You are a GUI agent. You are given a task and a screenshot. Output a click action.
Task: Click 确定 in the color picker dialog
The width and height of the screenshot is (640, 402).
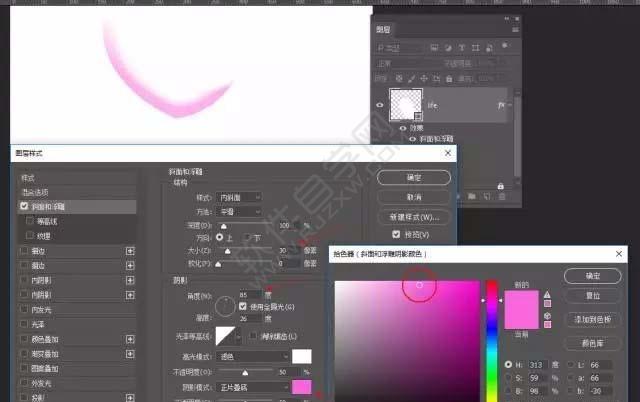point(592,276)
